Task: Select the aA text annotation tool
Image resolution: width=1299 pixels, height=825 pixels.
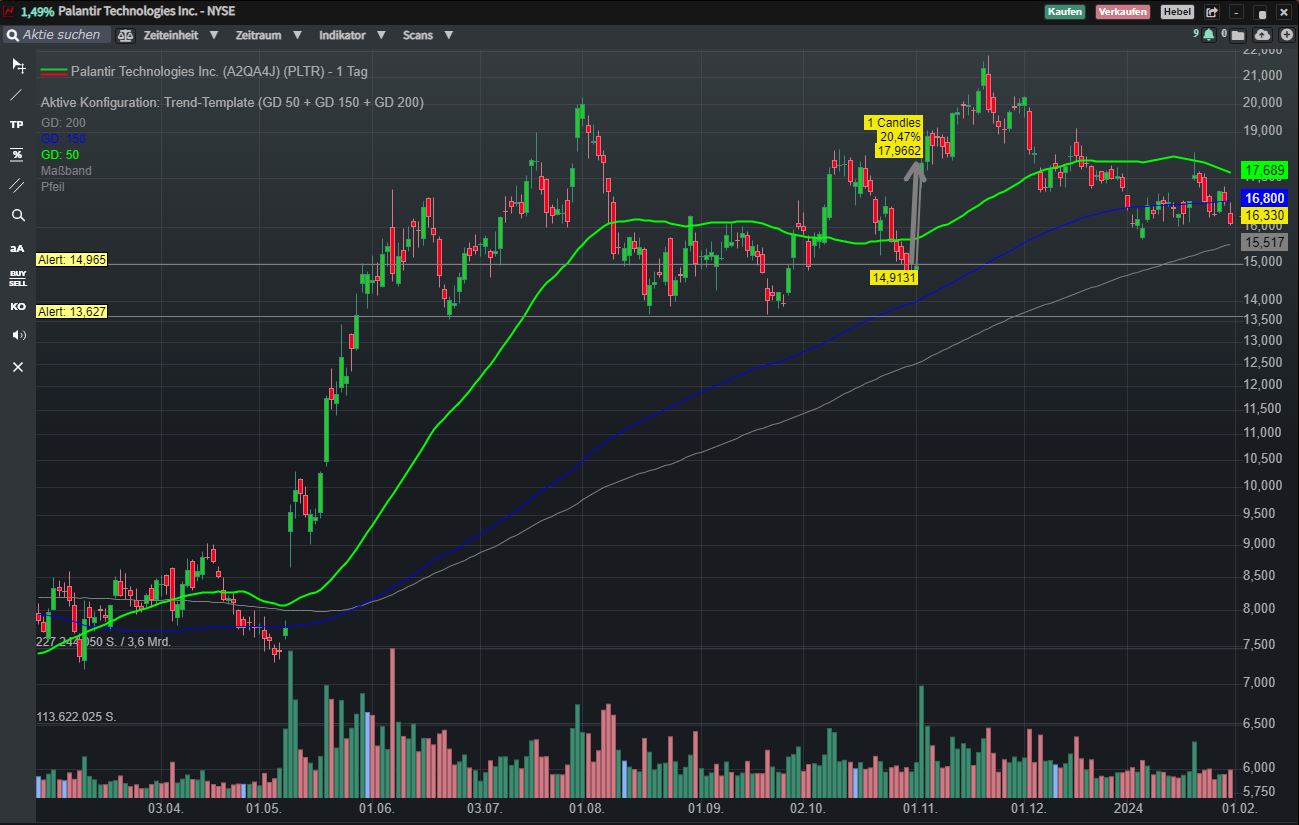Action: point(17,248)
